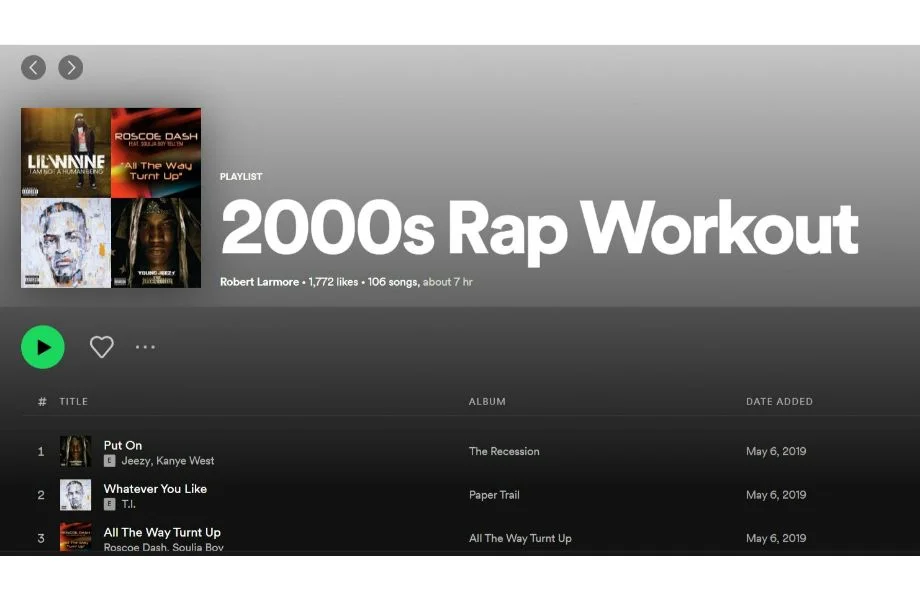Click the playlist cover artwork
The width and height of the screenshot is (920, 600).
pyautogui.click(x=110, y=197)
